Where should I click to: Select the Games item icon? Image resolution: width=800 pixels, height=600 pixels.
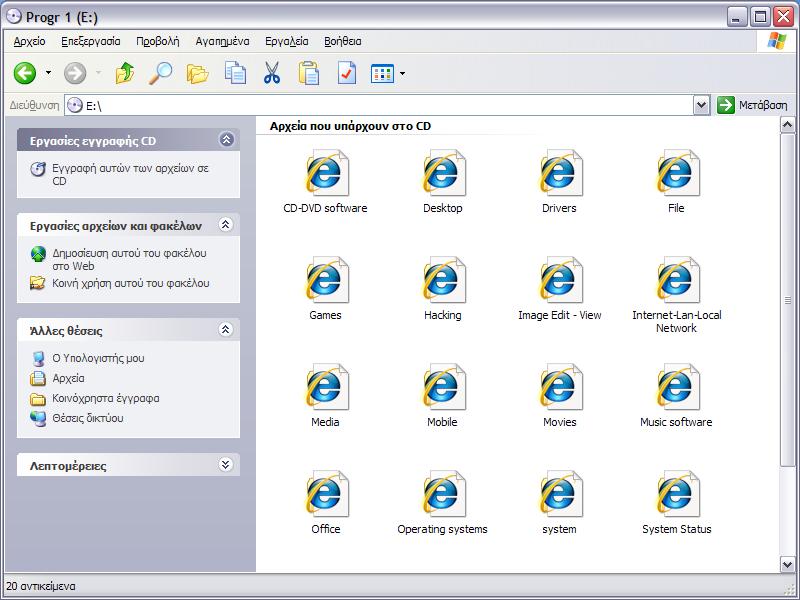point(326,280)
